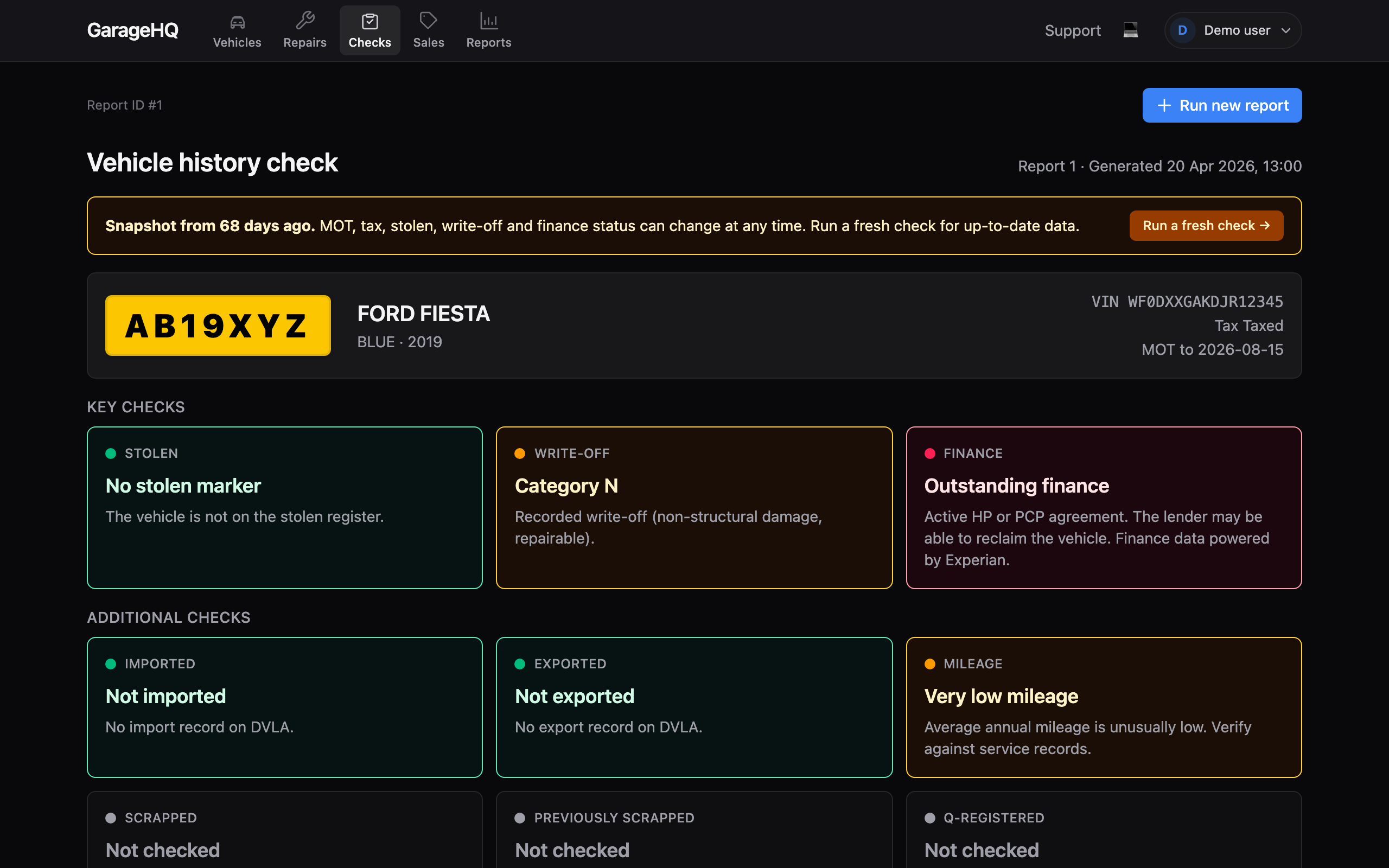Click the orange dot beside WRITE-OFF

(520, 454)
